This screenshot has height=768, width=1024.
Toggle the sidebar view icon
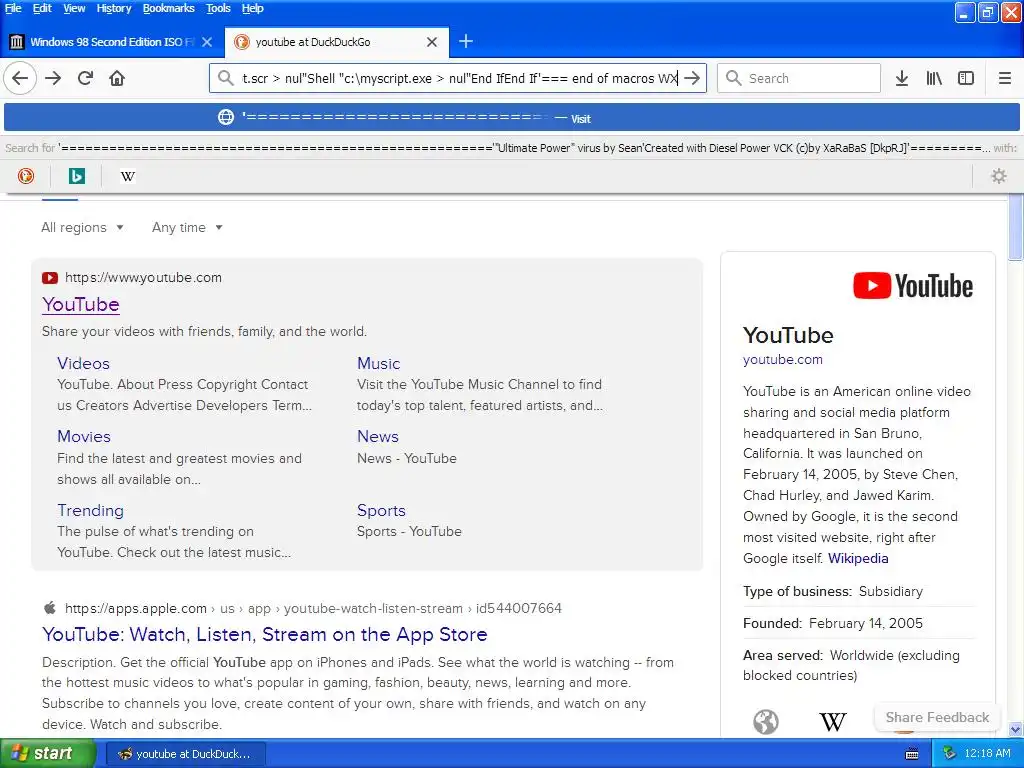pyautogui.click(x=966, y=78)
